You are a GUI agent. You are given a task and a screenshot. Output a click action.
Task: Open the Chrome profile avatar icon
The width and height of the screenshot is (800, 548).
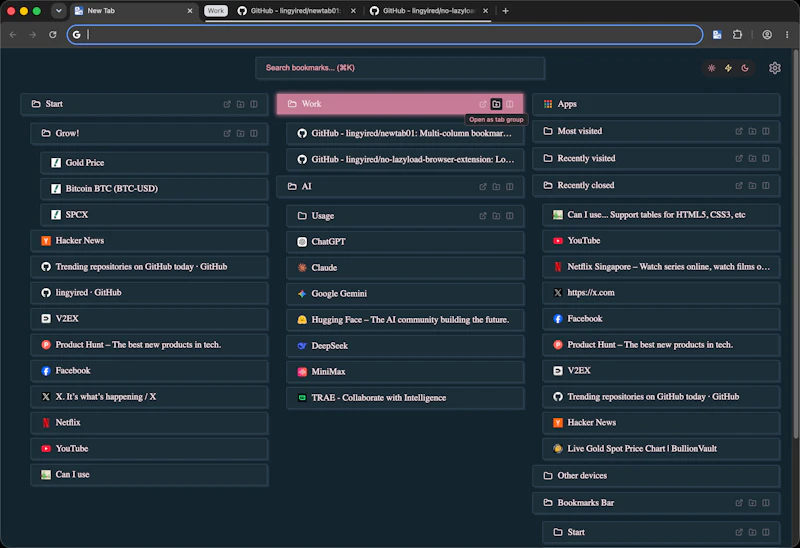(767, 35)
